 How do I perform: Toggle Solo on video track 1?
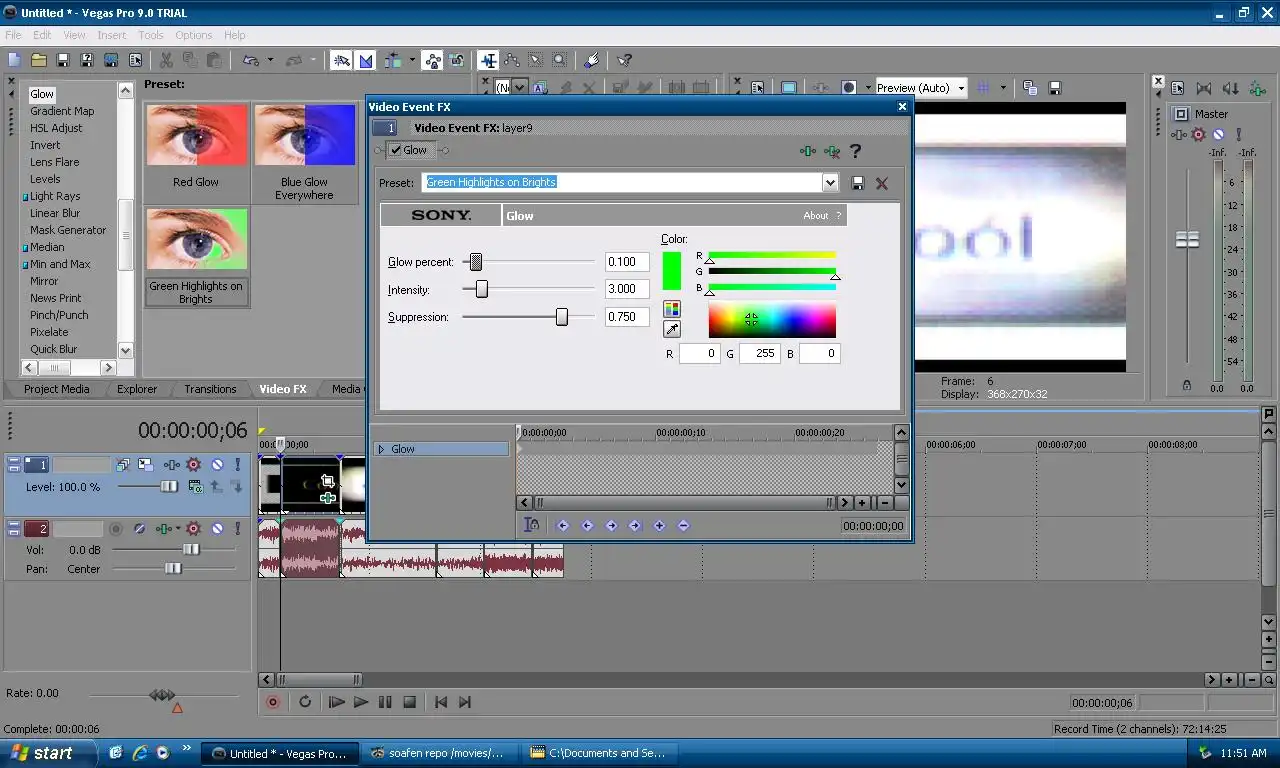tap(237, 465)
